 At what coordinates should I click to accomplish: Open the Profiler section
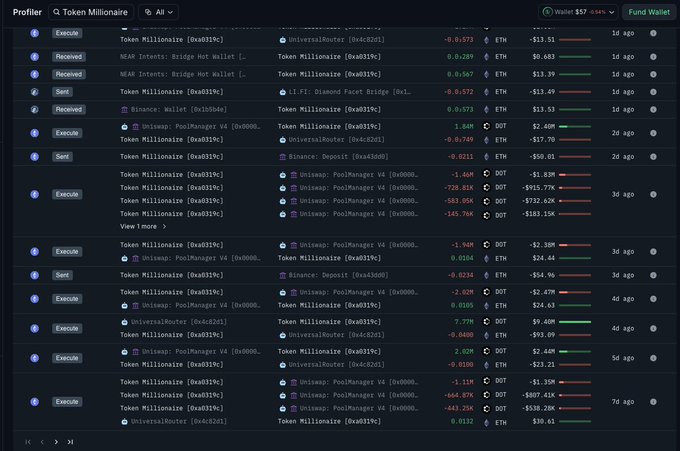coord(27,12)
